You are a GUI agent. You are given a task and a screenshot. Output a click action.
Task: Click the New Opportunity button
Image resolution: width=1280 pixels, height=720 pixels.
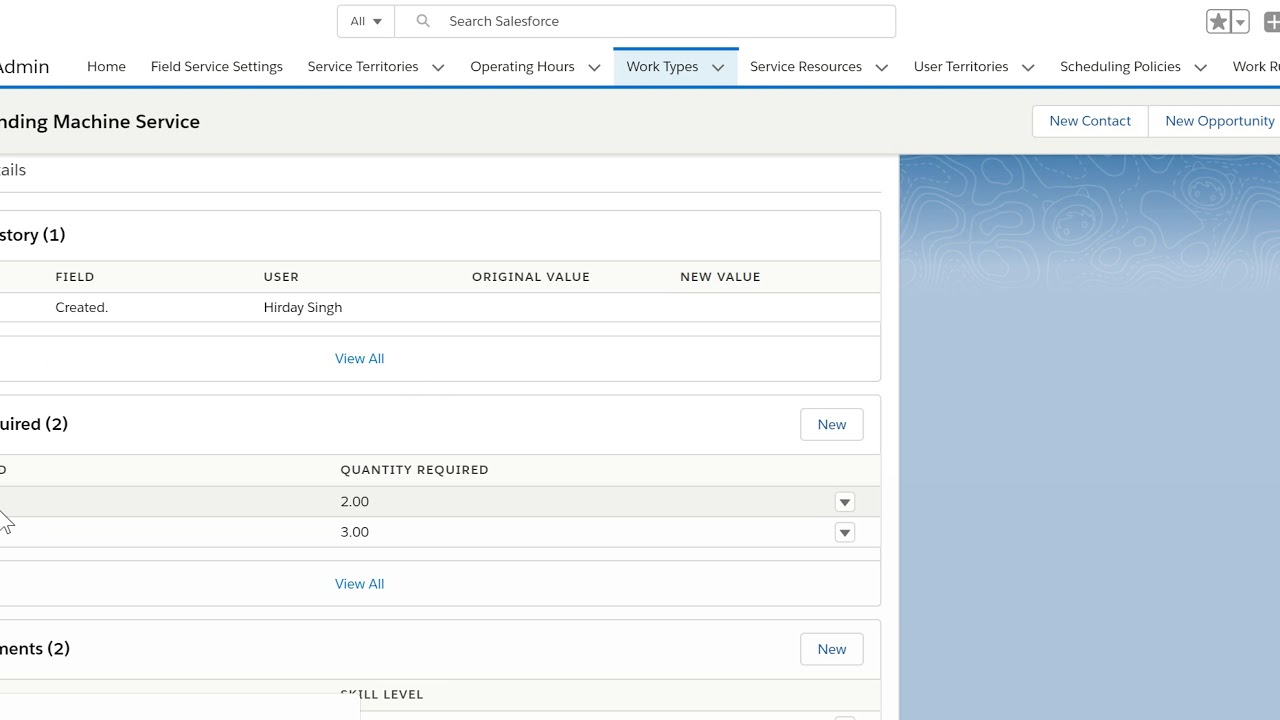click(1215, 121)
